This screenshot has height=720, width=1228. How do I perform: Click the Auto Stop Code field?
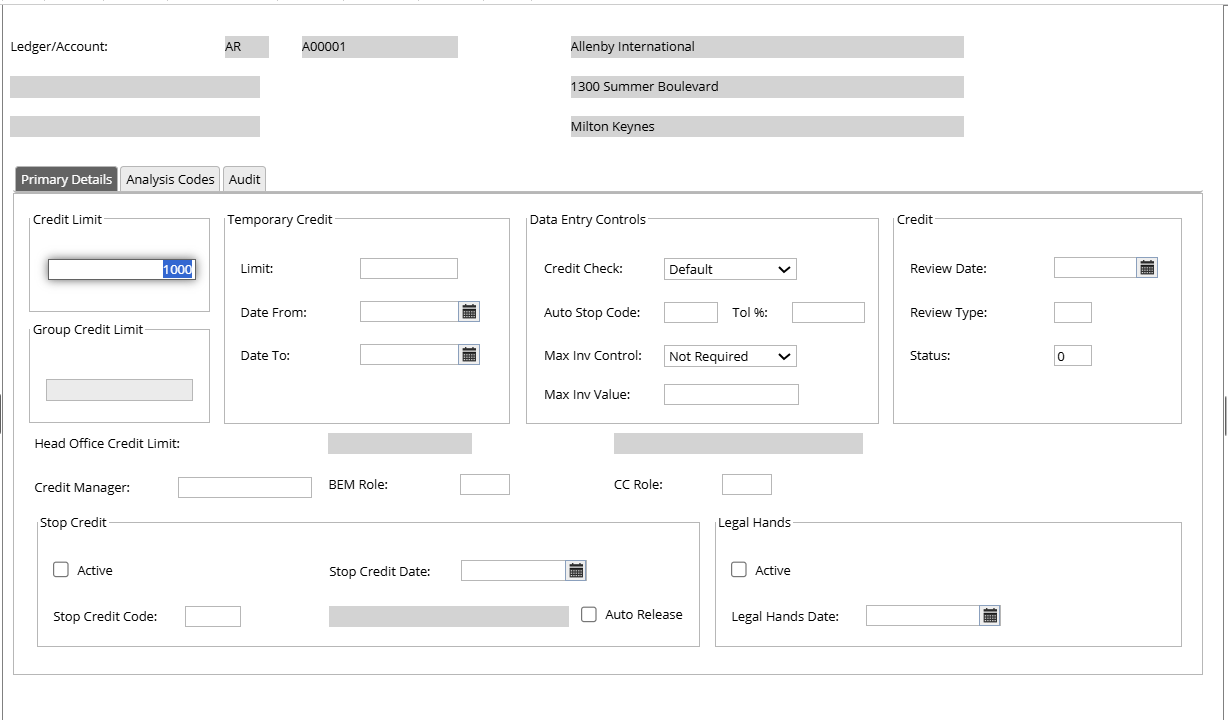click(x=691, y=312)
